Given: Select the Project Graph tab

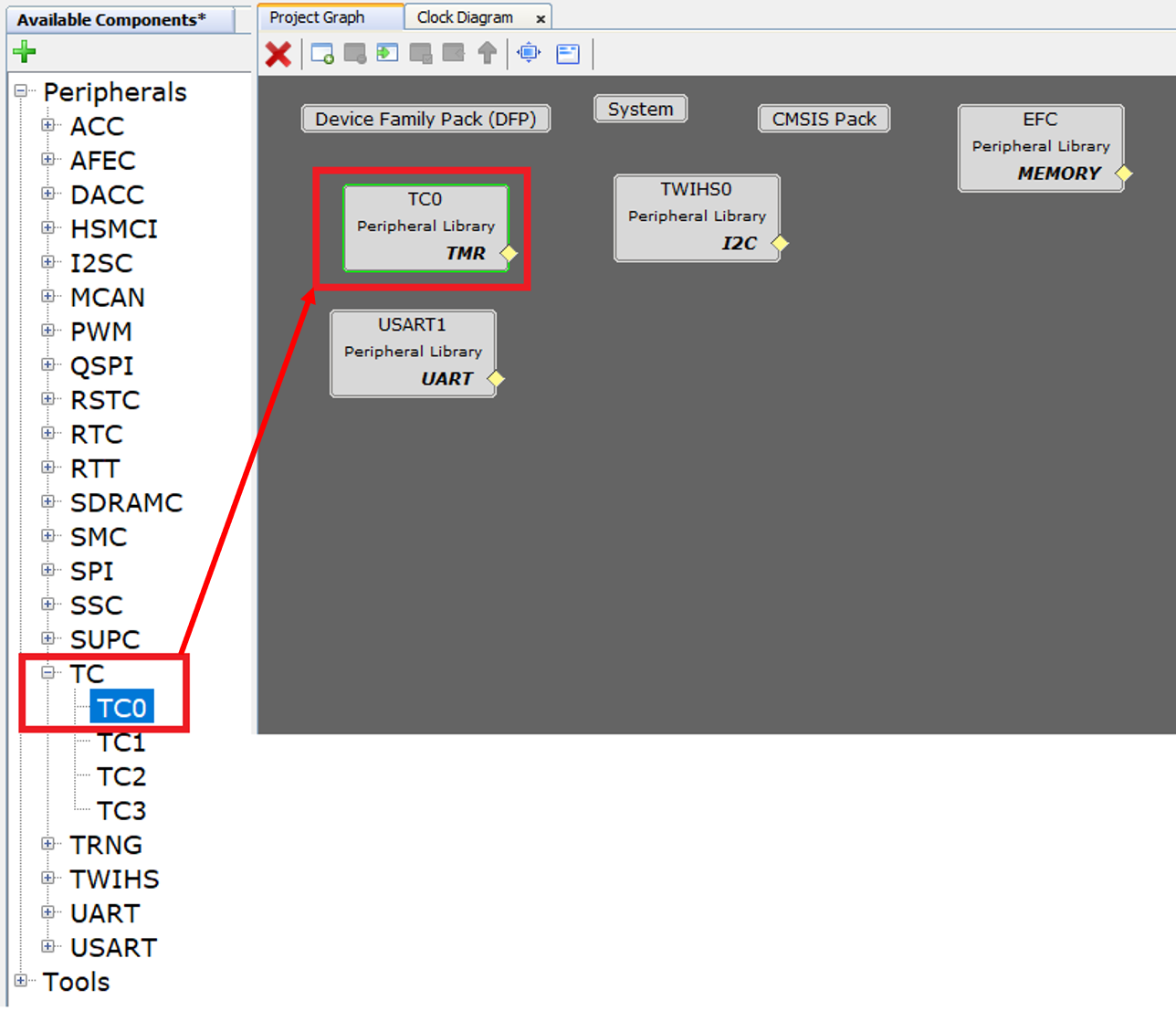Looking at the screenshot, I should pyautogui.click(x=317, y=17).
